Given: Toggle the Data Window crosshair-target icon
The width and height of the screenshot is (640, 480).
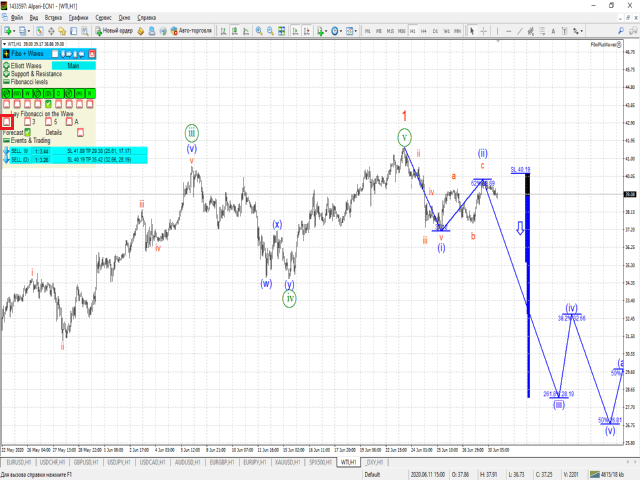Looking at the screenshot, I should click(51, 31).
